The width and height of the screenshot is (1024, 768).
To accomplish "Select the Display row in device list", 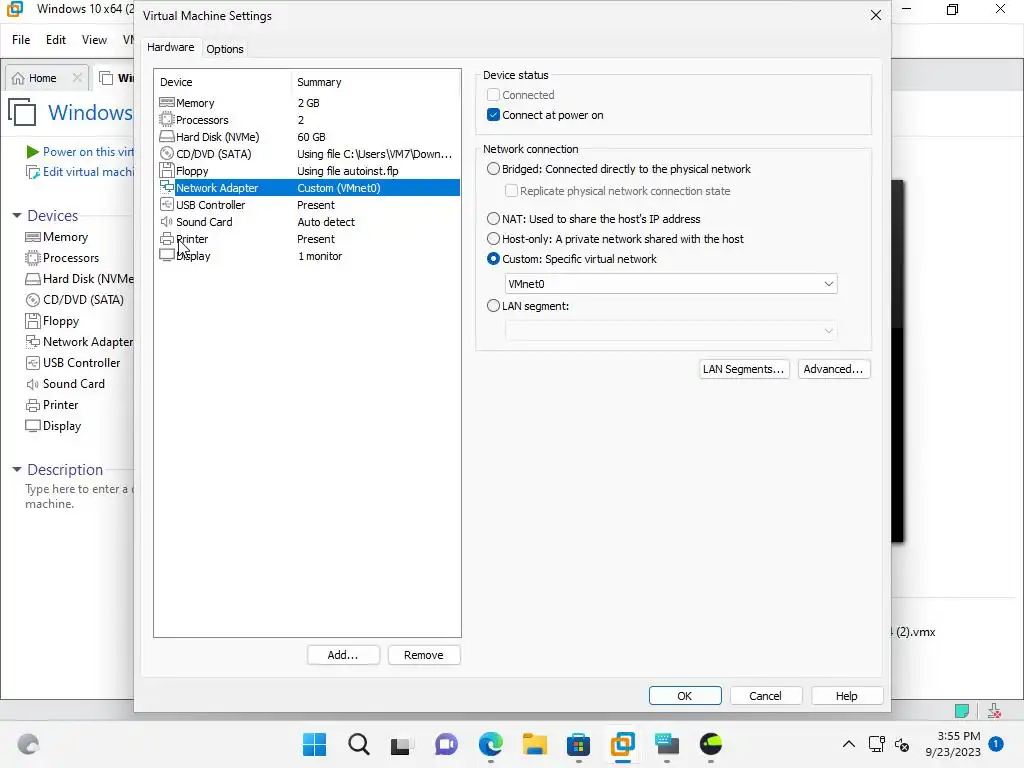I will pos(309,256).
